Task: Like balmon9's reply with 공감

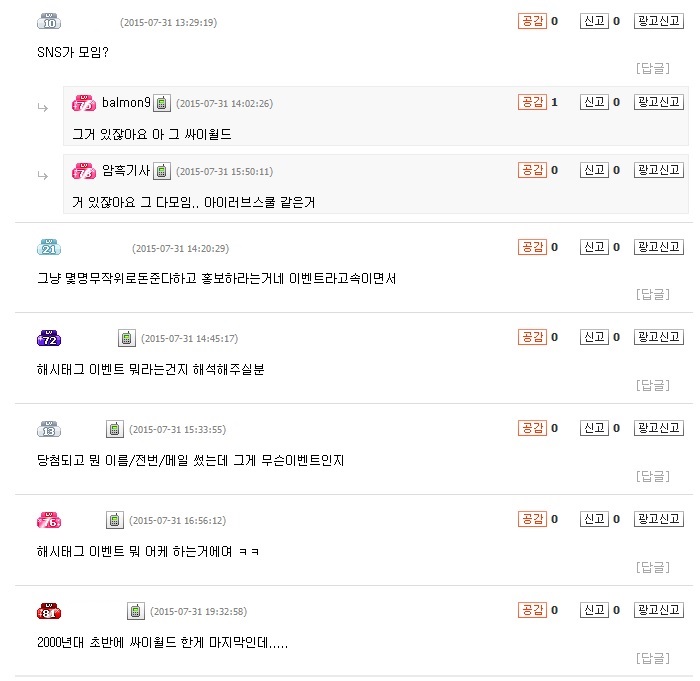Action: [x=532, y=102]
